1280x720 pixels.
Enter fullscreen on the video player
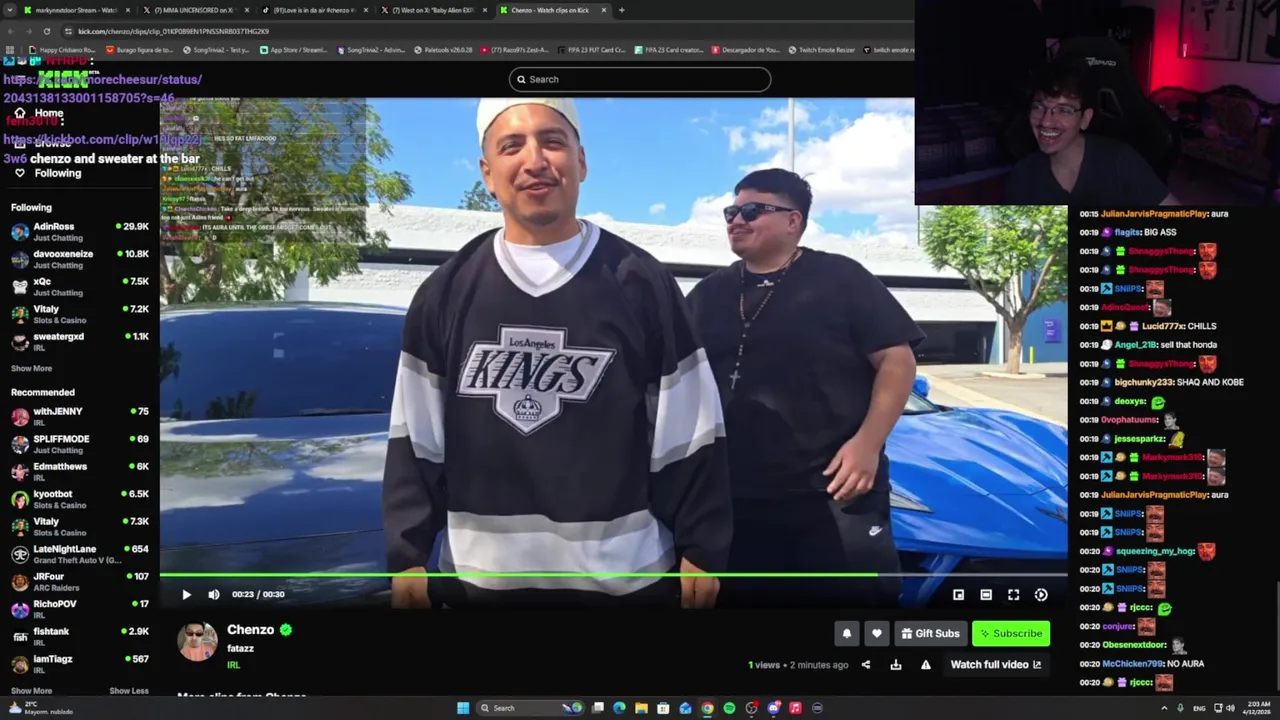pyautogui.click(x=1013, y=594)
